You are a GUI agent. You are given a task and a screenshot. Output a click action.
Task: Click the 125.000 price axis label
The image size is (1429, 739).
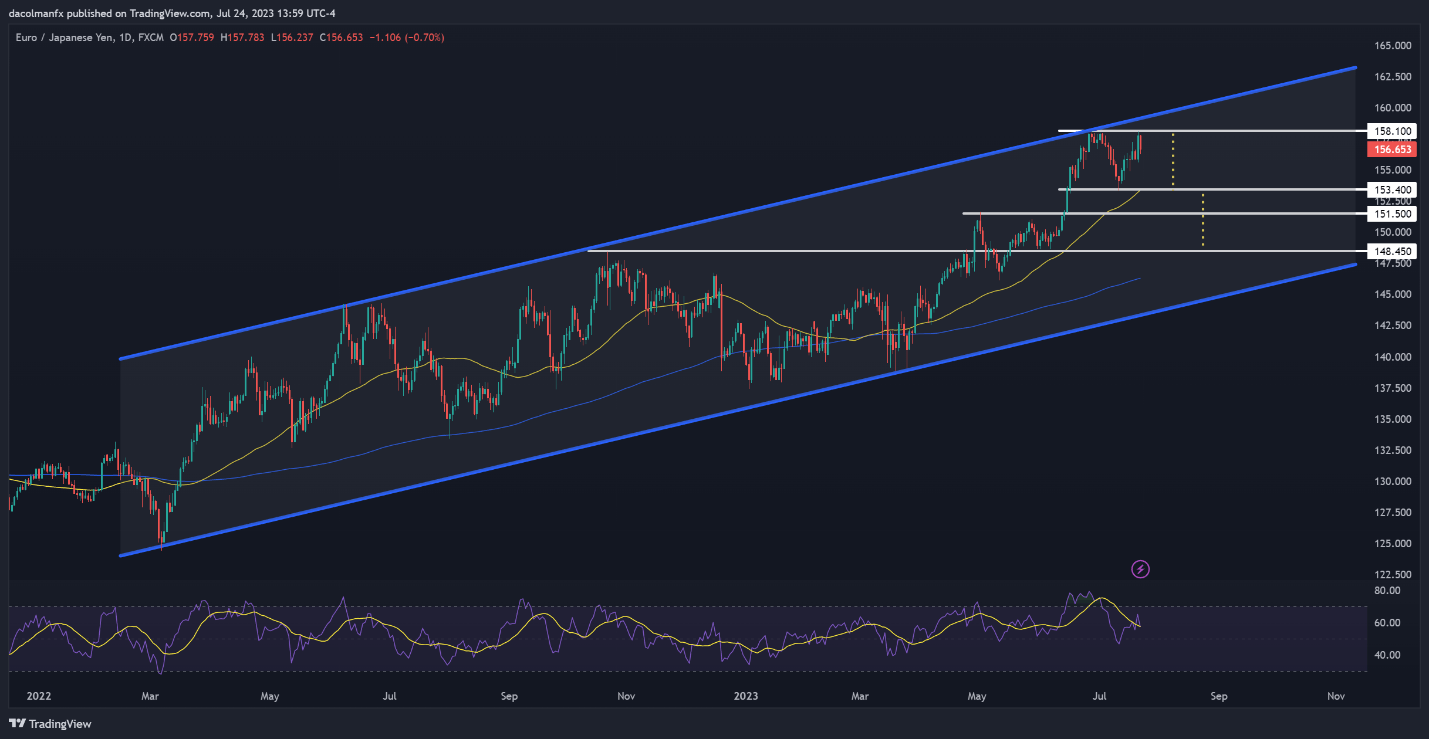tap(1391, 543)
